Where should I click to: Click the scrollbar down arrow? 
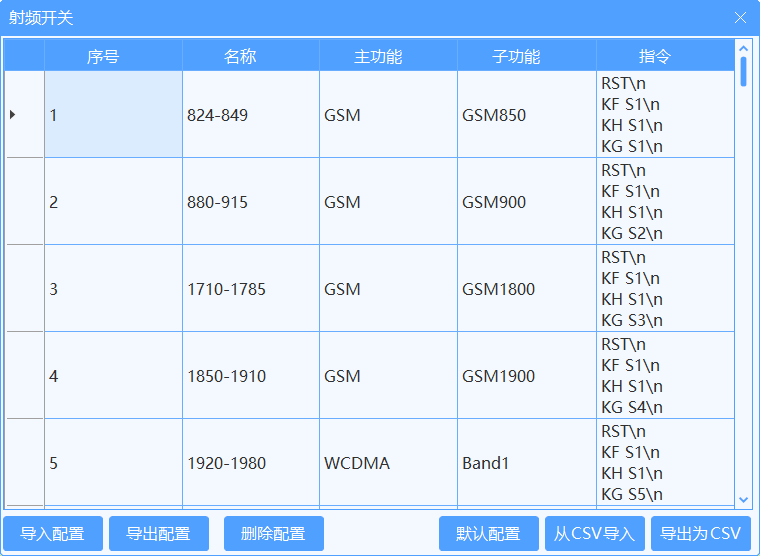(743, 499)
